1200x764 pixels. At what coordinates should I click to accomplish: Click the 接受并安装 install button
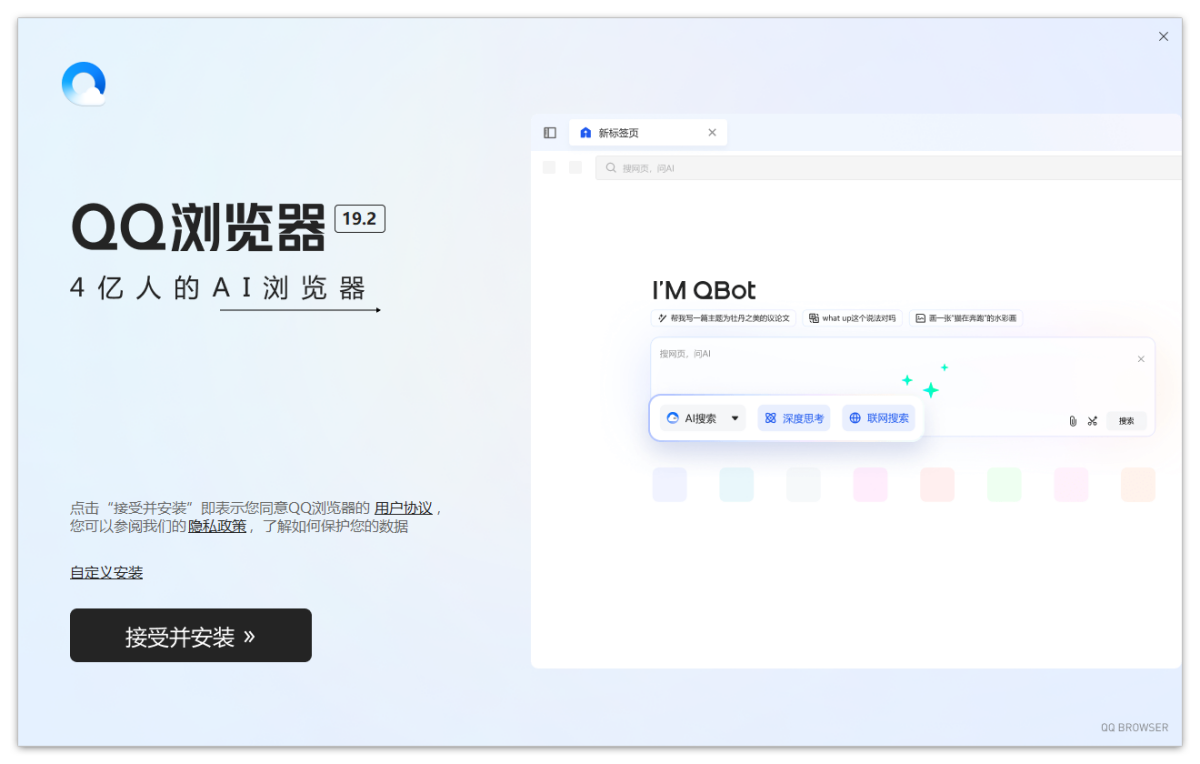(190, 635)
